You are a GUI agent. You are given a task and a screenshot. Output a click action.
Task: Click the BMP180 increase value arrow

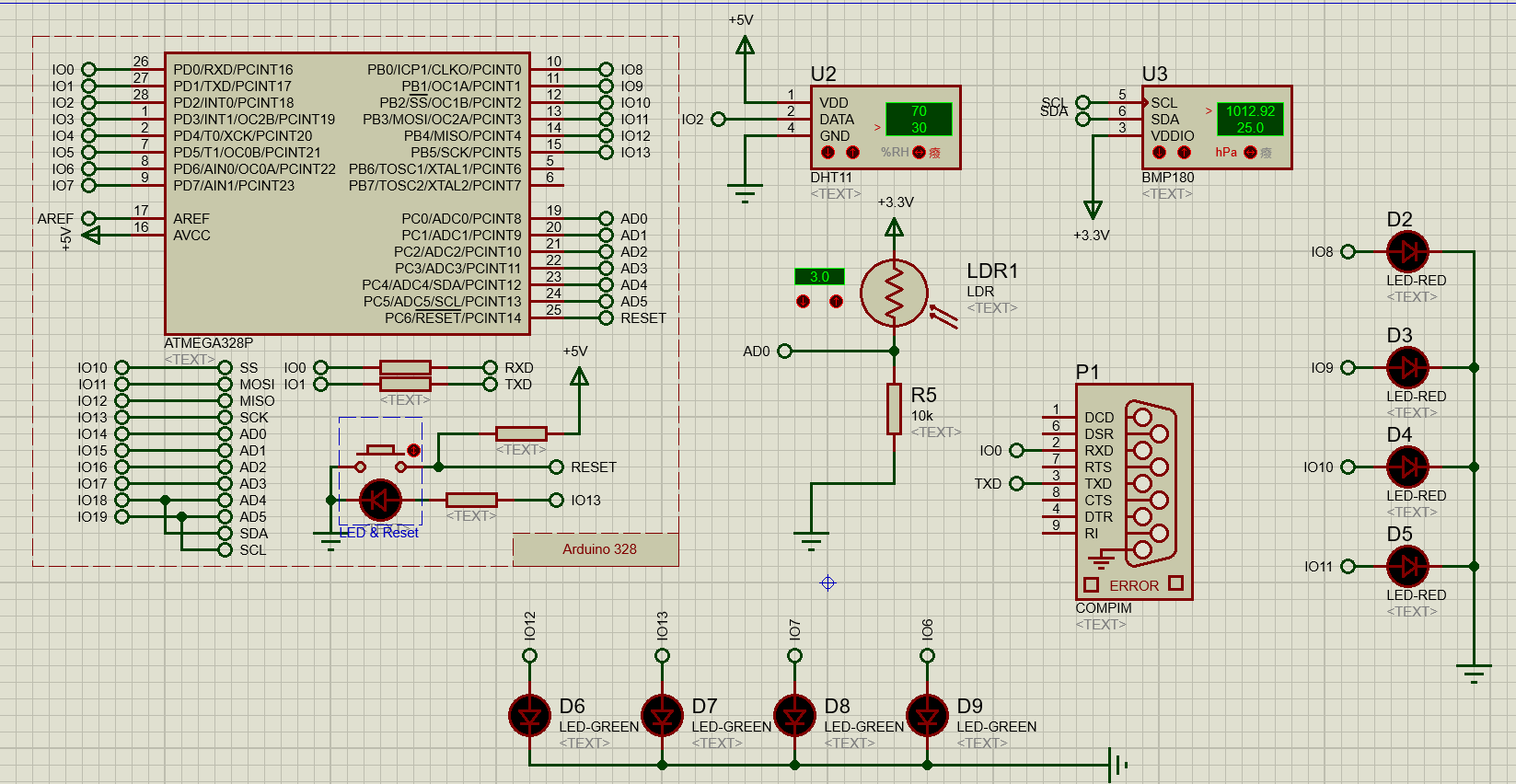coord(1184,153)
